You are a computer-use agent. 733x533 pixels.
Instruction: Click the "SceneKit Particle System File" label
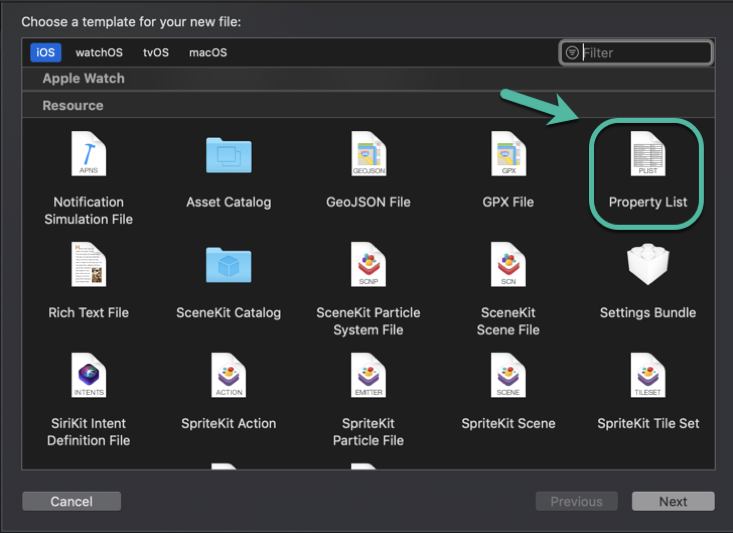coord(368,321)
